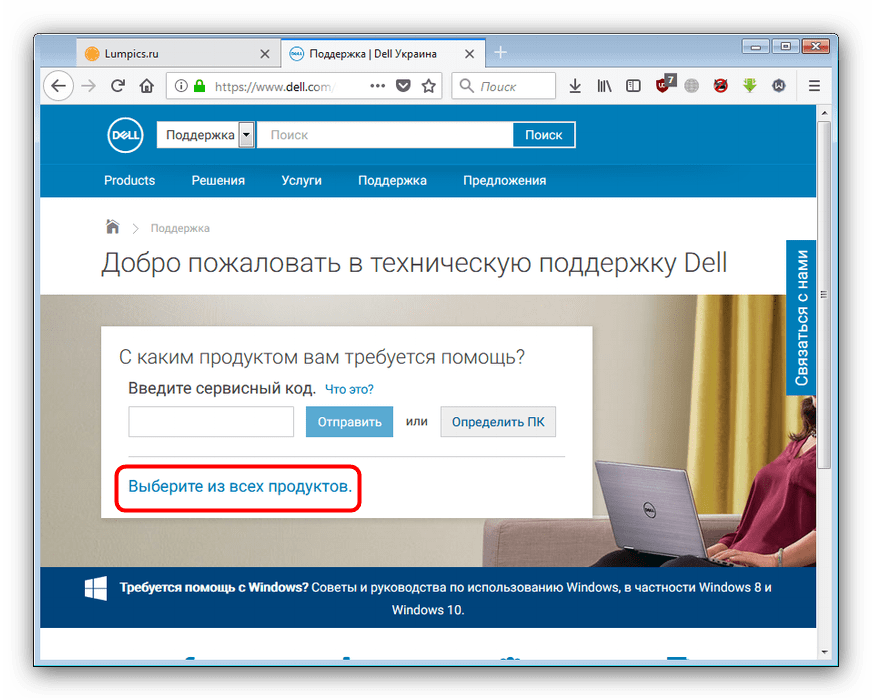Screen dimensions: 872x700
Task: Follow the Выберите из всех продуктов link
Action: (x=240, y=487)
